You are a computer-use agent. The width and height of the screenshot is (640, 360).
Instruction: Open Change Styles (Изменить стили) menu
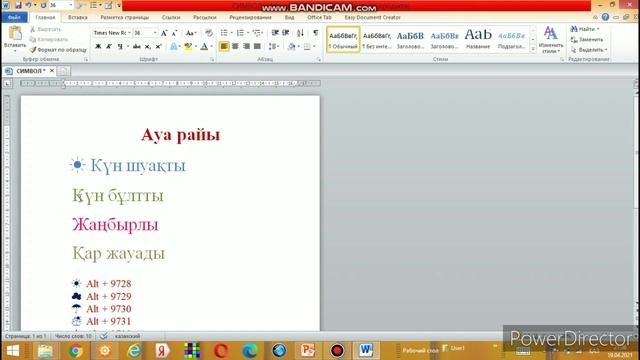(551, 40)
